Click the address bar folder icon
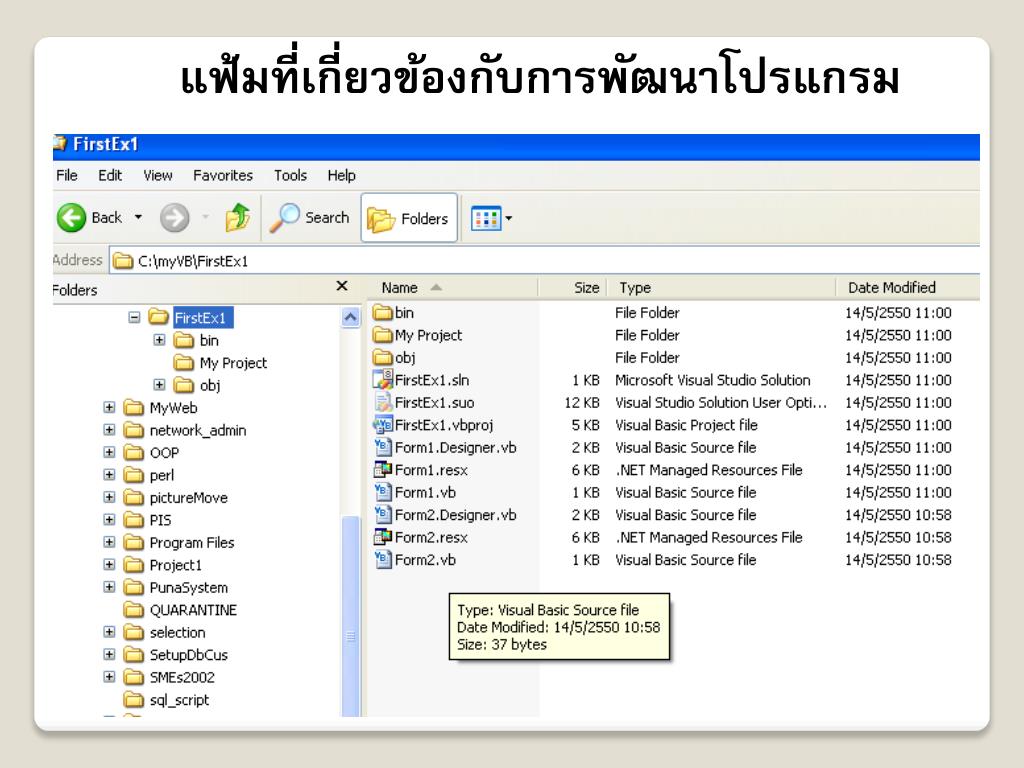The width and height of the screenshot is (1024, 768). click(x=123, y=261)
